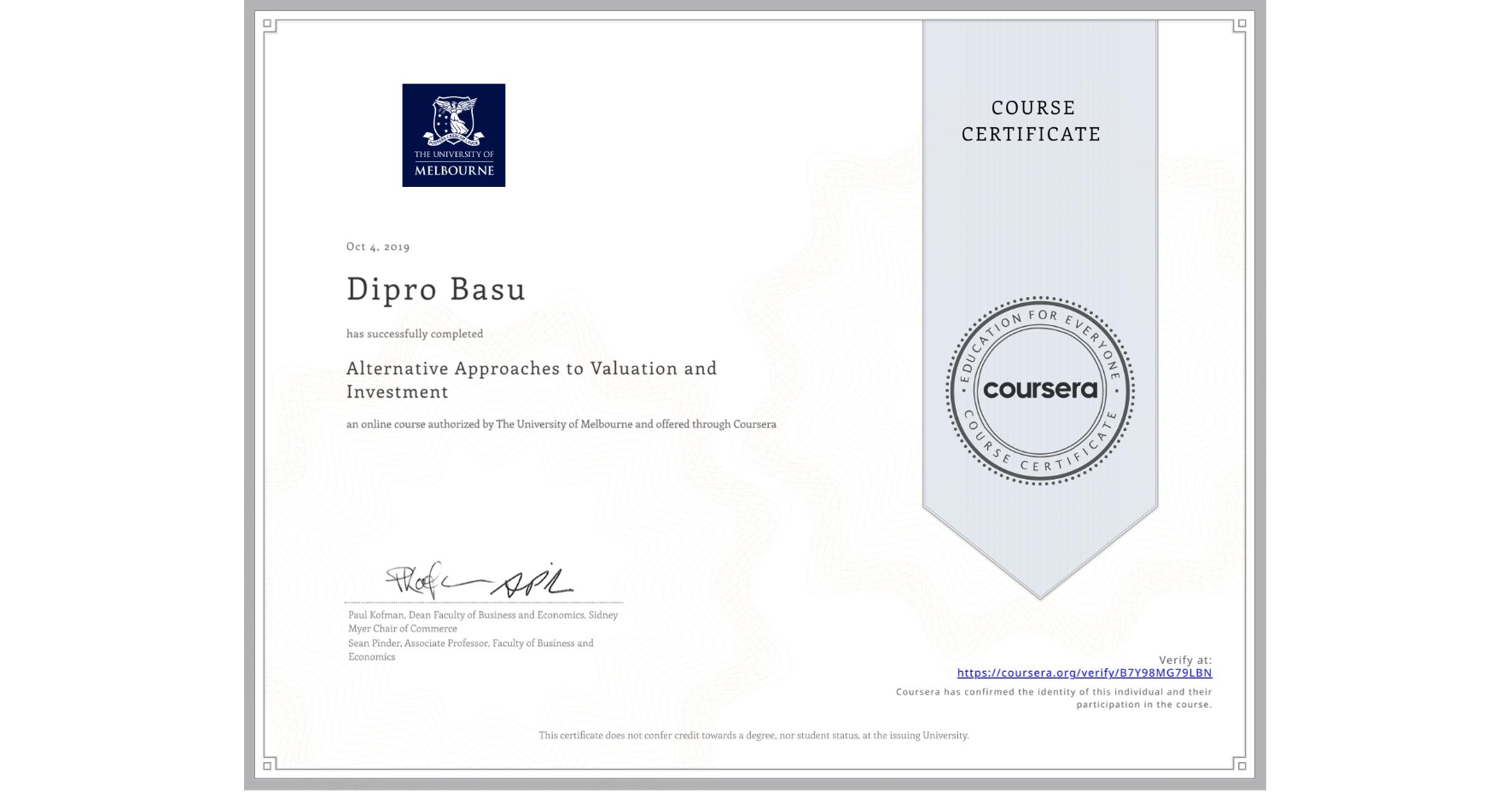The height and width of the screenshot is (792, 1512).
Task: Click the 'COURSE CERTIFICATE' banner heading
Action: pyautogui.click(x=1032, y=120)
